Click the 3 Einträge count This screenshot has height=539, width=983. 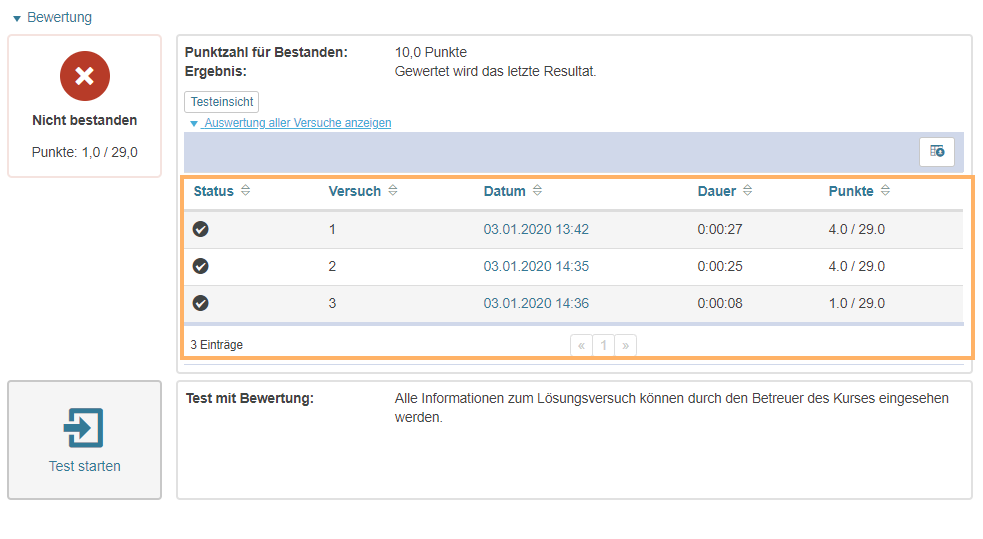pyautogui.click(x=216, y=345)
